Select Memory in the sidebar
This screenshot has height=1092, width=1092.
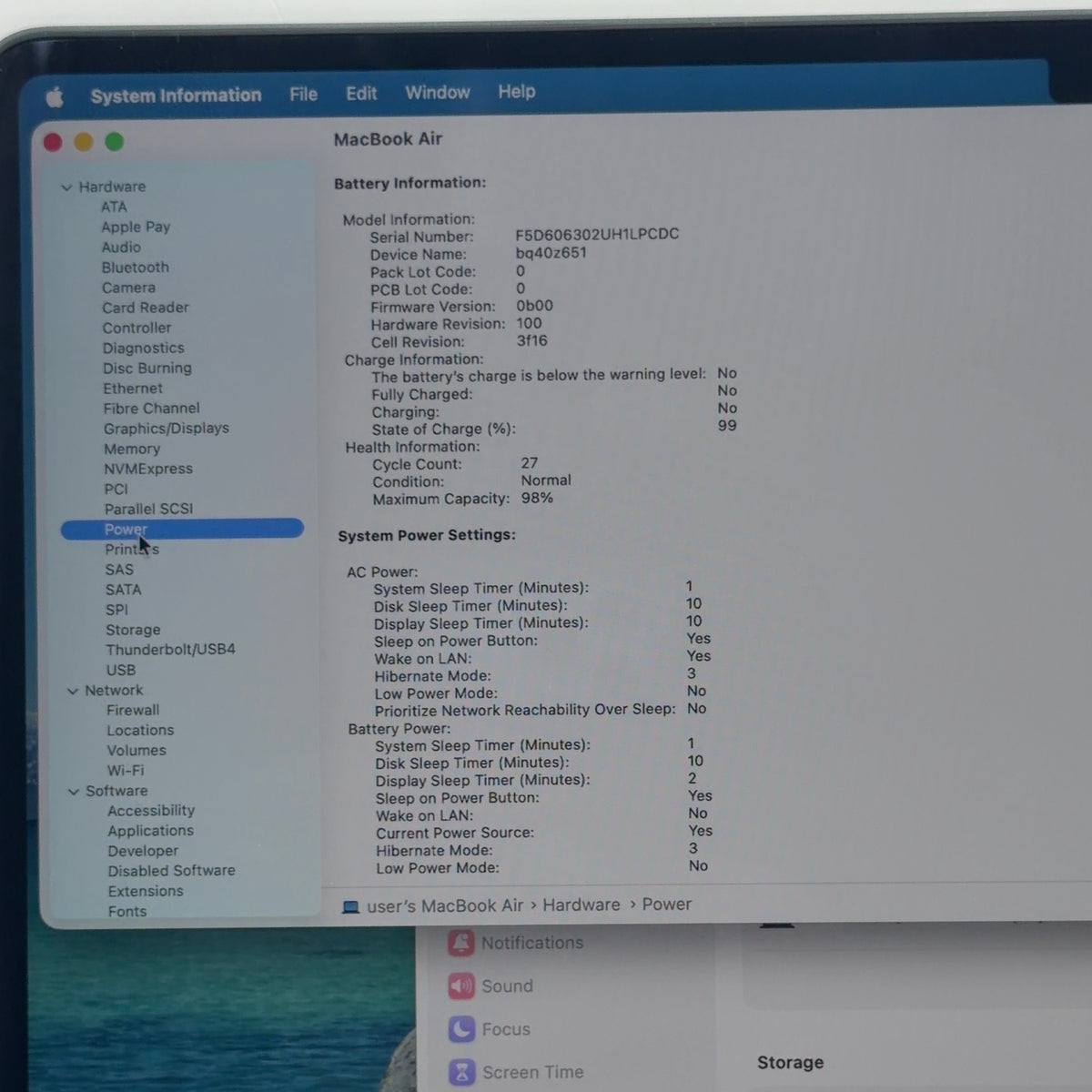coord(132,449)
